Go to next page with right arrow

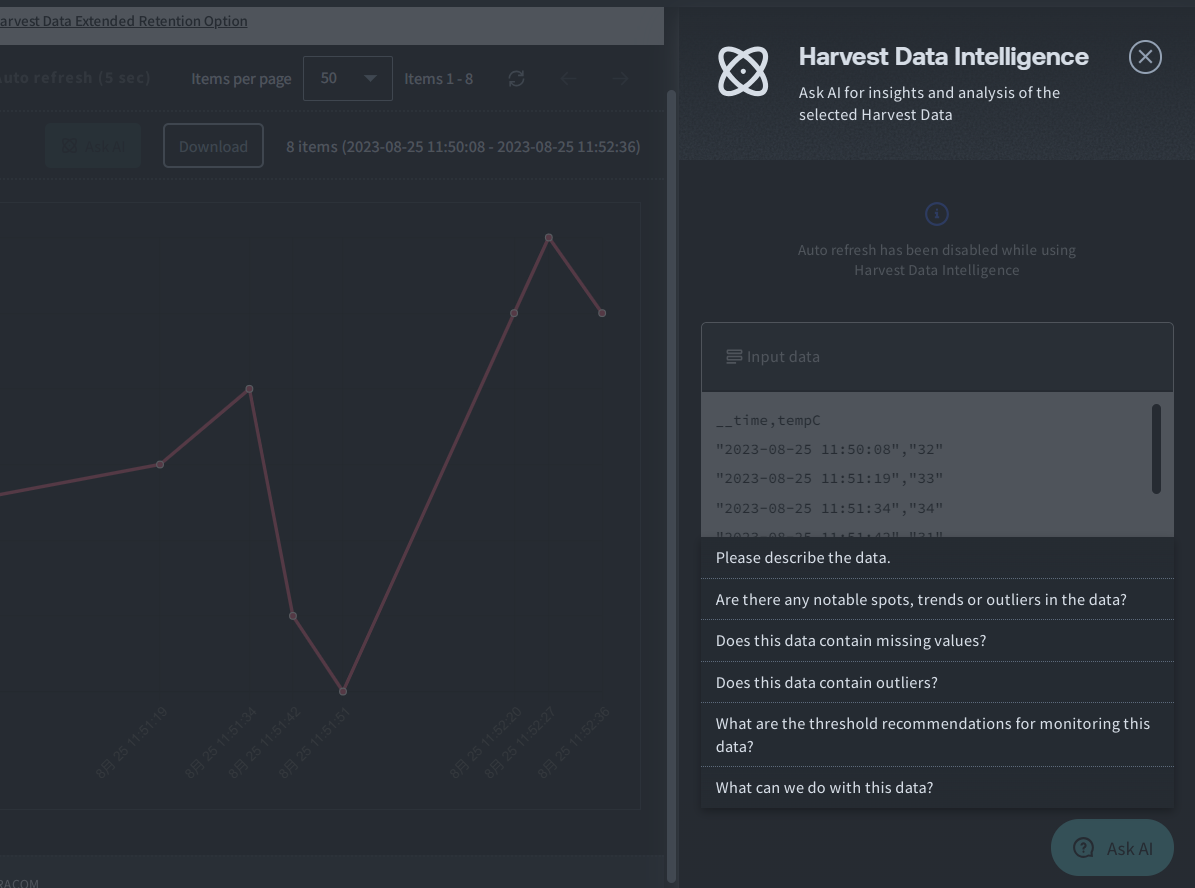[x=620, y=78]
